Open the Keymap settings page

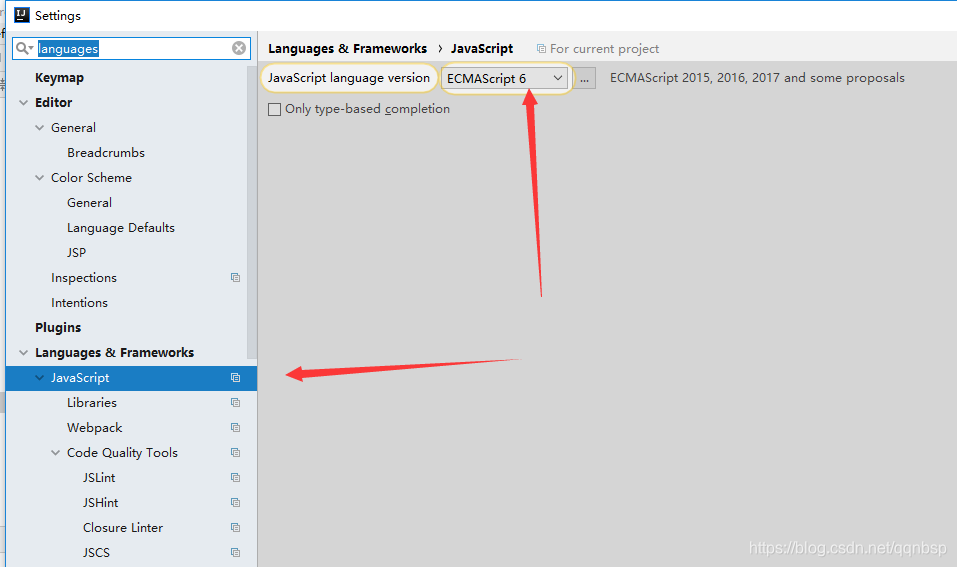pos(59,78)
